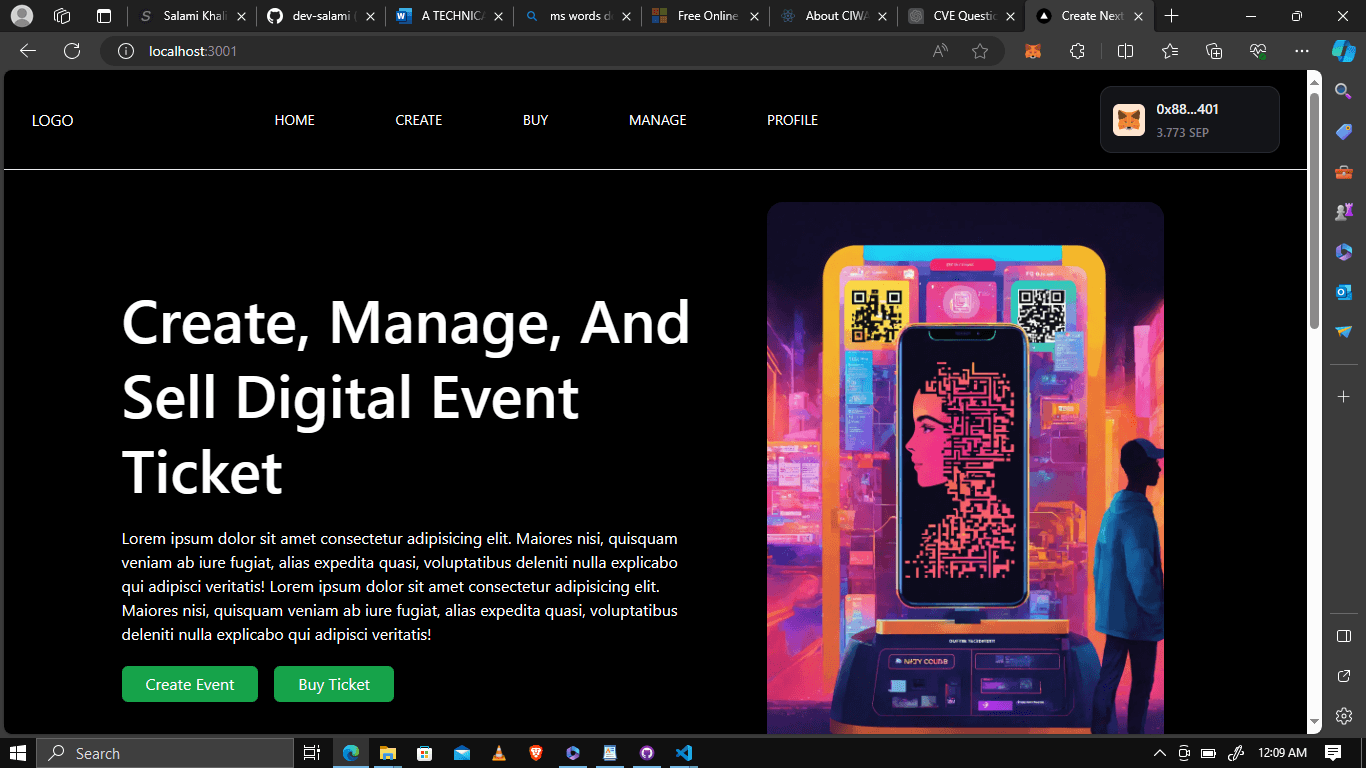Click the QR ticket hero image
The height and width of the screenshot is (768, 1366).
click(965, 468)
